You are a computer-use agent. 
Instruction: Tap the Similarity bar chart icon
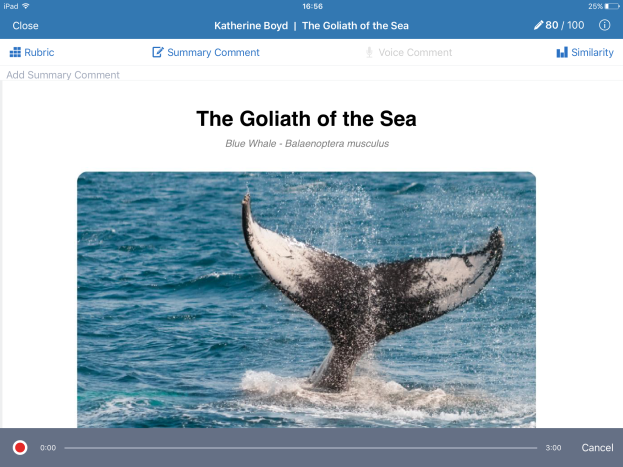562,52
